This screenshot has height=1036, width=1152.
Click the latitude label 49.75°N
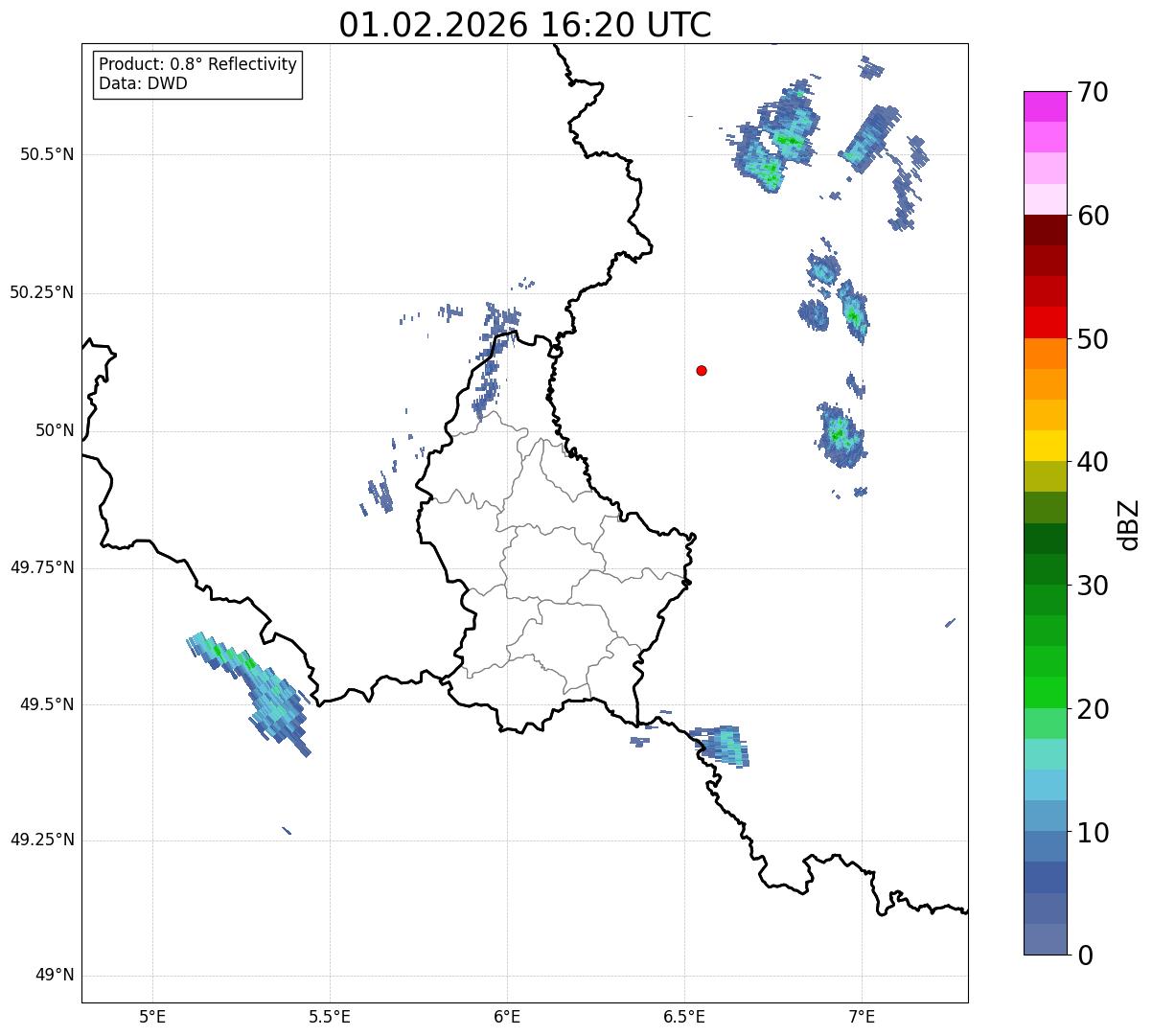pos(42,567)
